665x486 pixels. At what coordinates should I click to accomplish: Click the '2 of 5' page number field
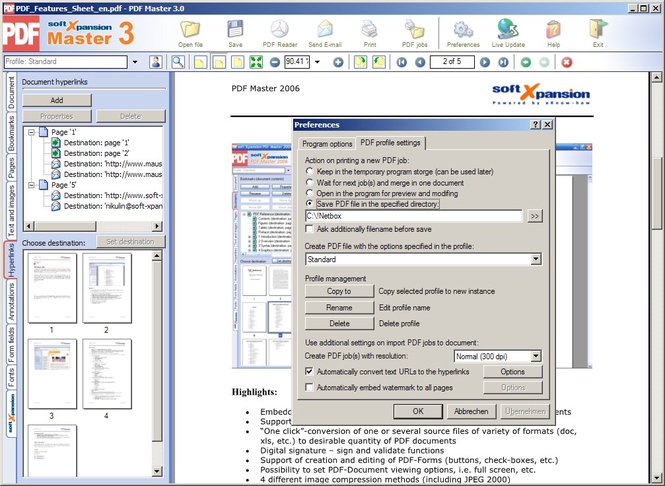452,62
